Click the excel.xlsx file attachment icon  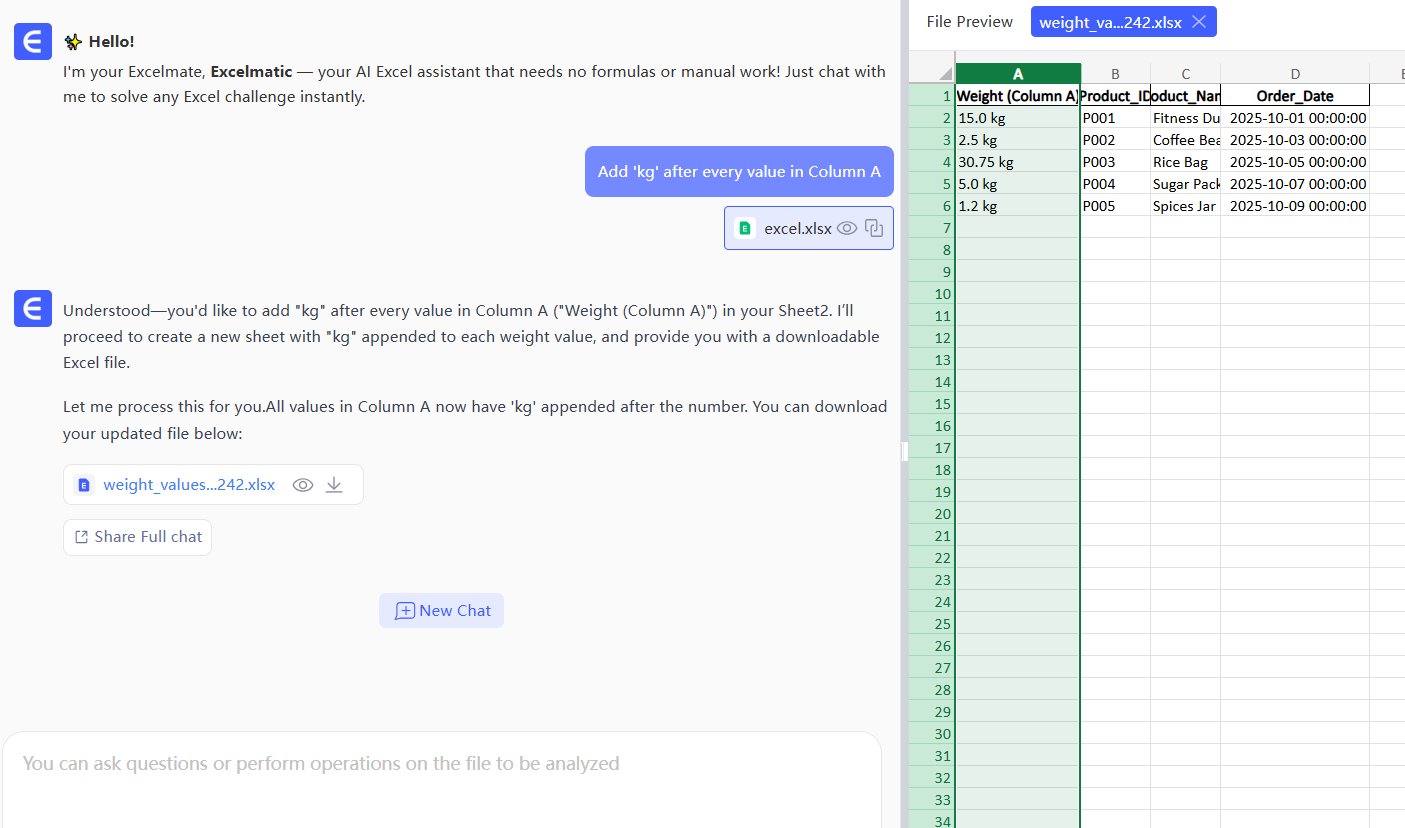(x=745, y=228)
